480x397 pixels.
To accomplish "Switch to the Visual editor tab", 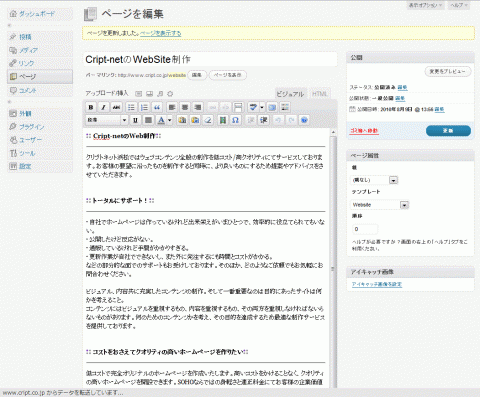I will (x=290, y=94).
